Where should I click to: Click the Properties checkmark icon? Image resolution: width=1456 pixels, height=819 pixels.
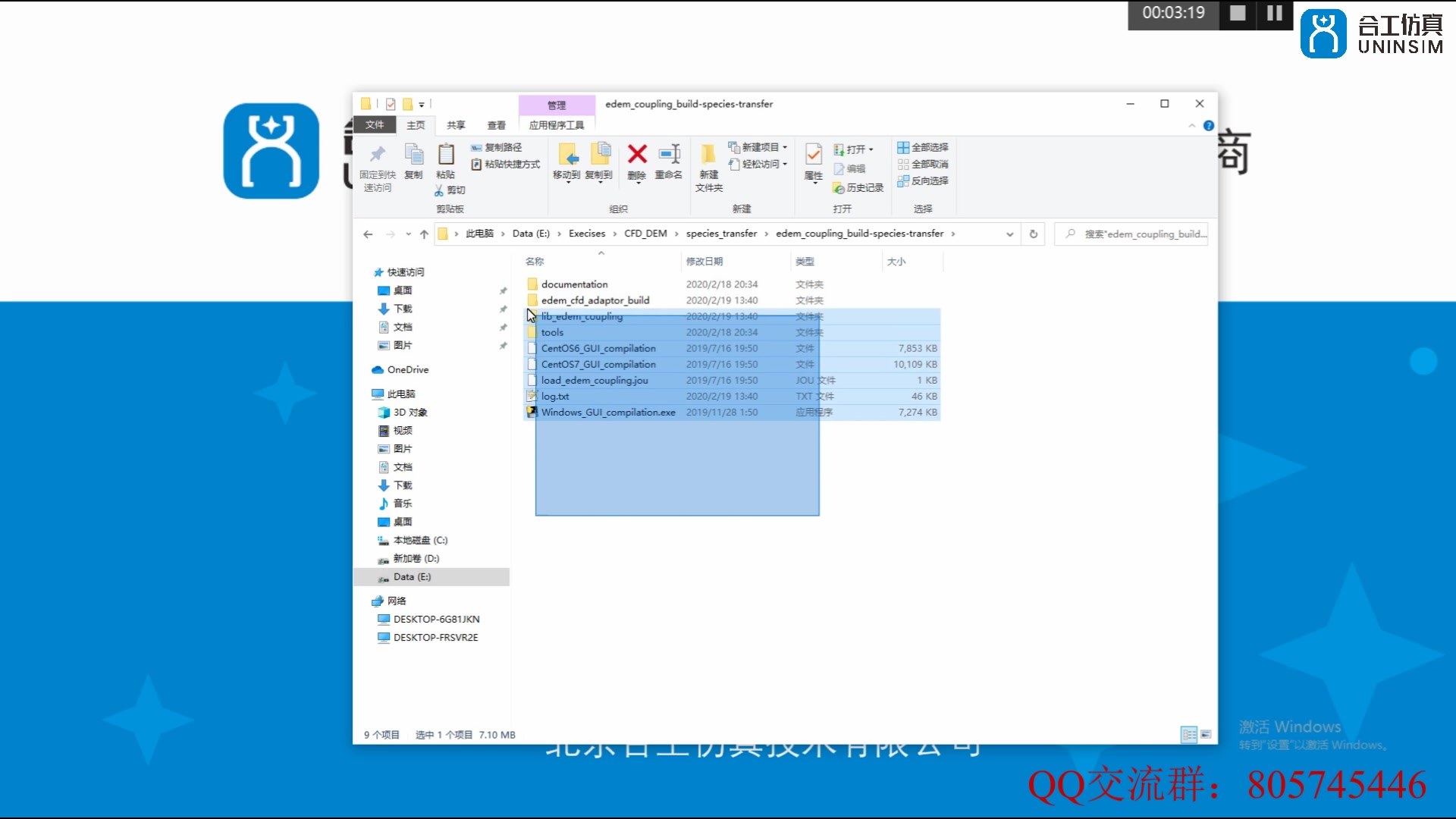(x=813, y=154)
